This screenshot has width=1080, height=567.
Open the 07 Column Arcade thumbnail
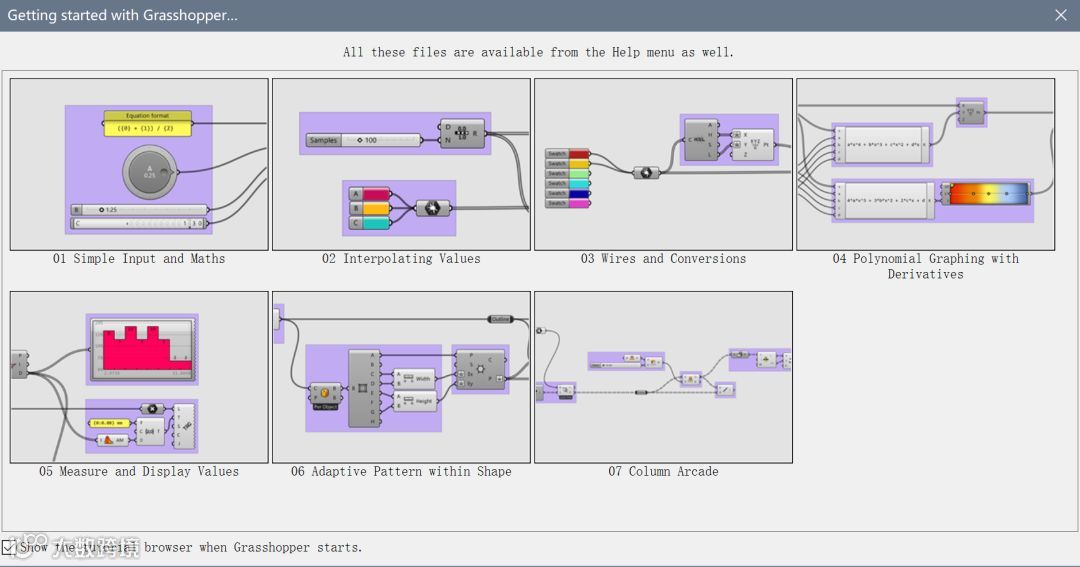(x=663, y=377)
